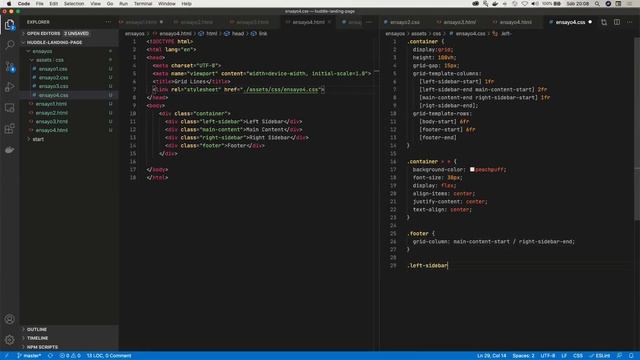Open ensayo3.css in the file tree
Image resolution: width=640 pixels, height=360 pixels.
(53, 87)
